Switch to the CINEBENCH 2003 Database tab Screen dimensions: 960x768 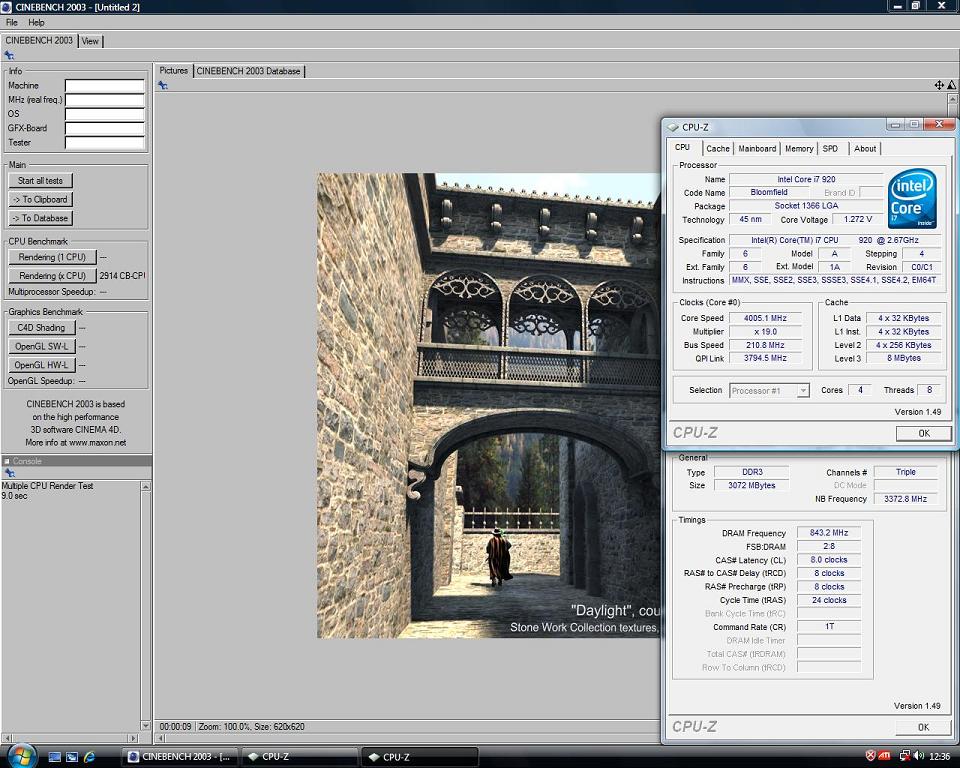(248, 71)
